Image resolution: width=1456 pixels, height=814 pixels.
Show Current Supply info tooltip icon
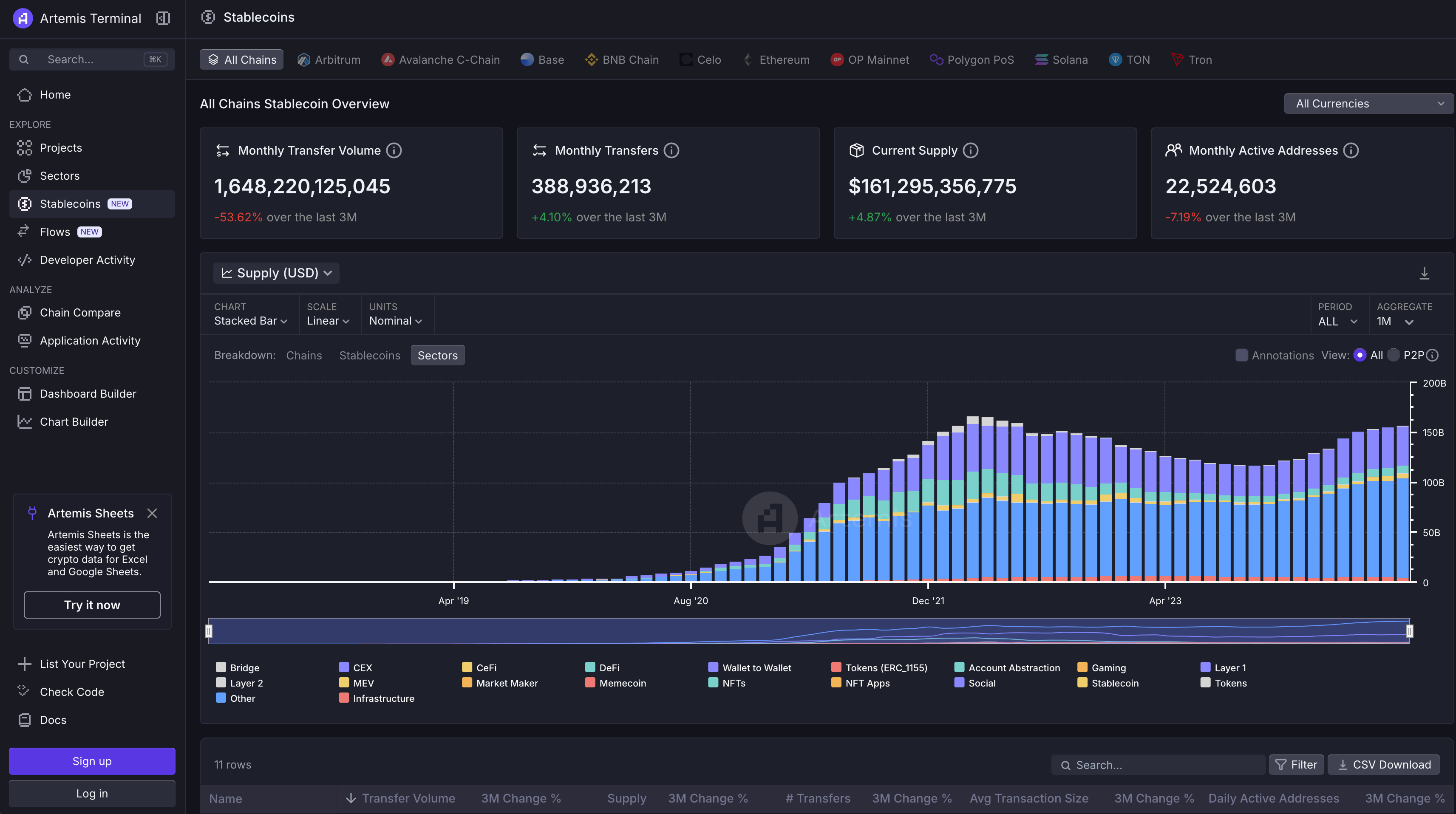point(971,150)
